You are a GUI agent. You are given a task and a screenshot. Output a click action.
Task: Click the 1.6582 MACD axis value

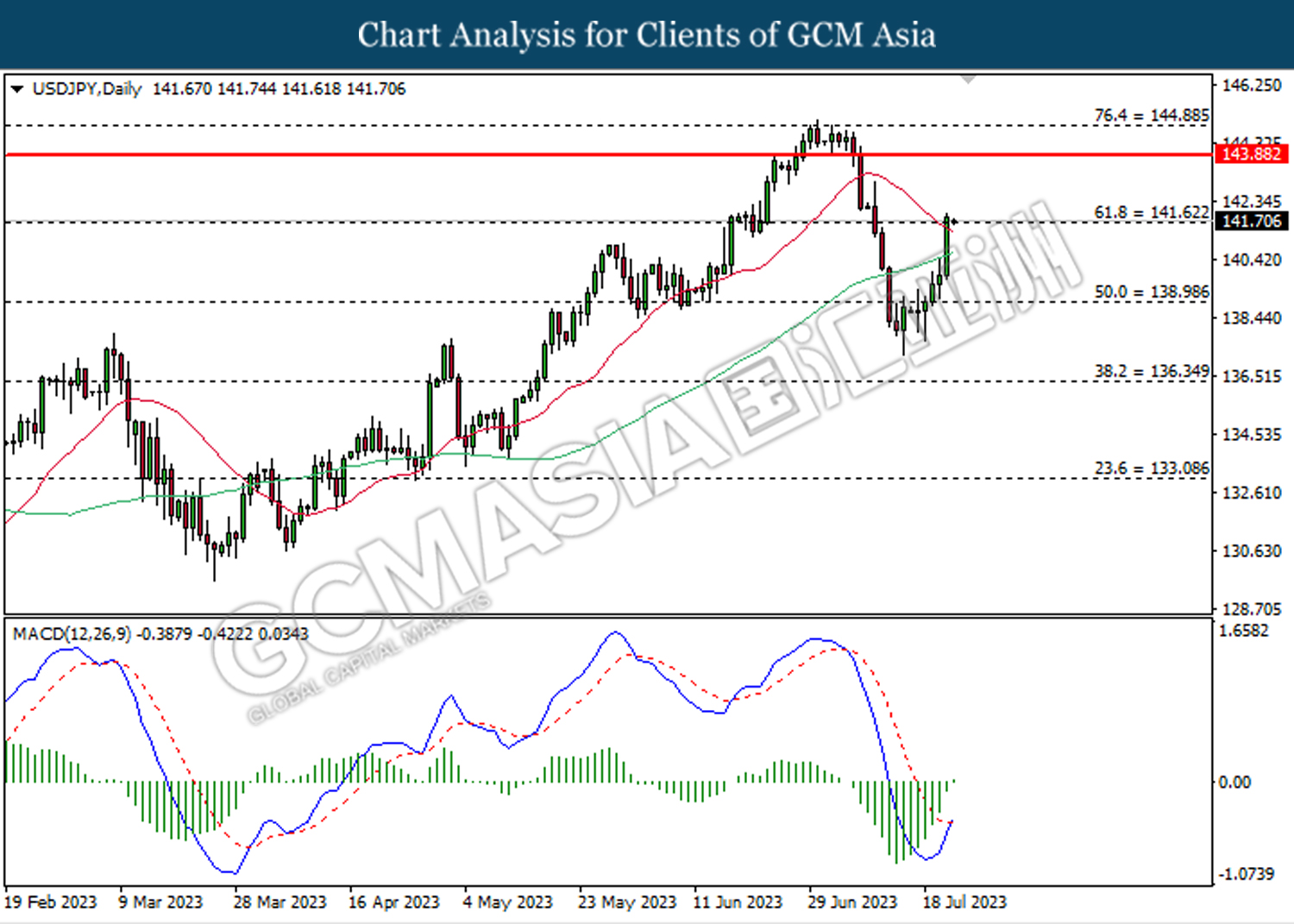pos(1243,631)
